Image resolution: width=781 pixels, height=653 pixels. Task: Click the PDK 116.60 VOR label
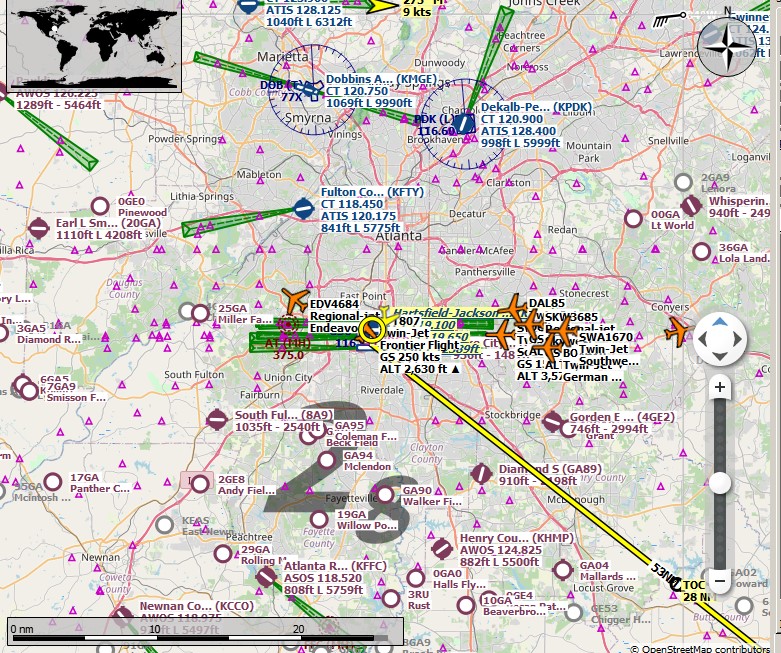436,125
